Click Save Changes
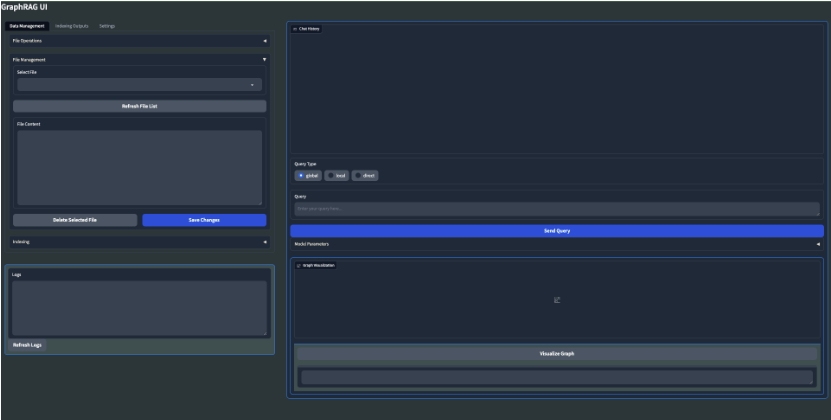Screen dimensions: 831x420 pos(204,220)
